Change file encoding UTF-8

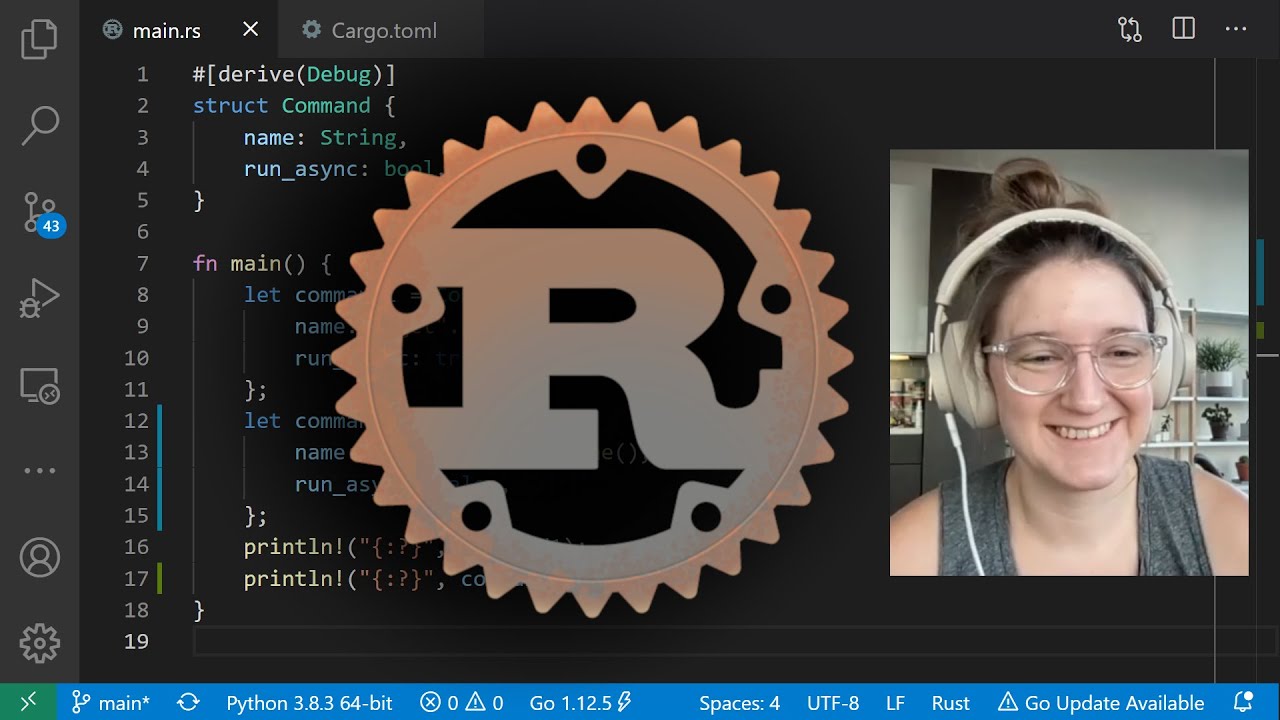coord(833,703)
